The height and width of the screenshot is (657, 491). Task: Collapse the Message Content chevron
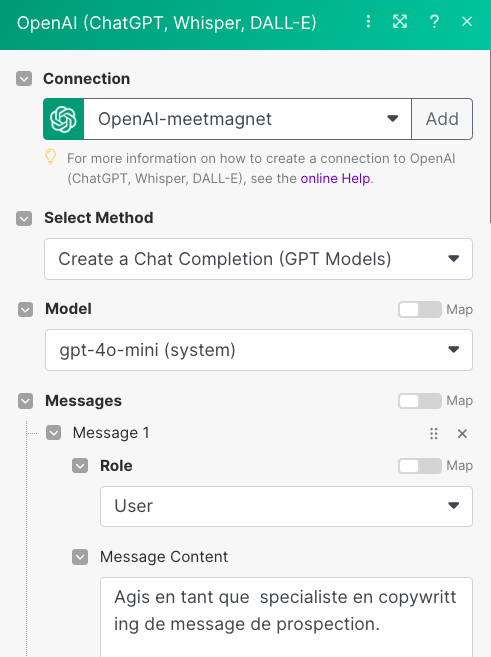(80, 557)
